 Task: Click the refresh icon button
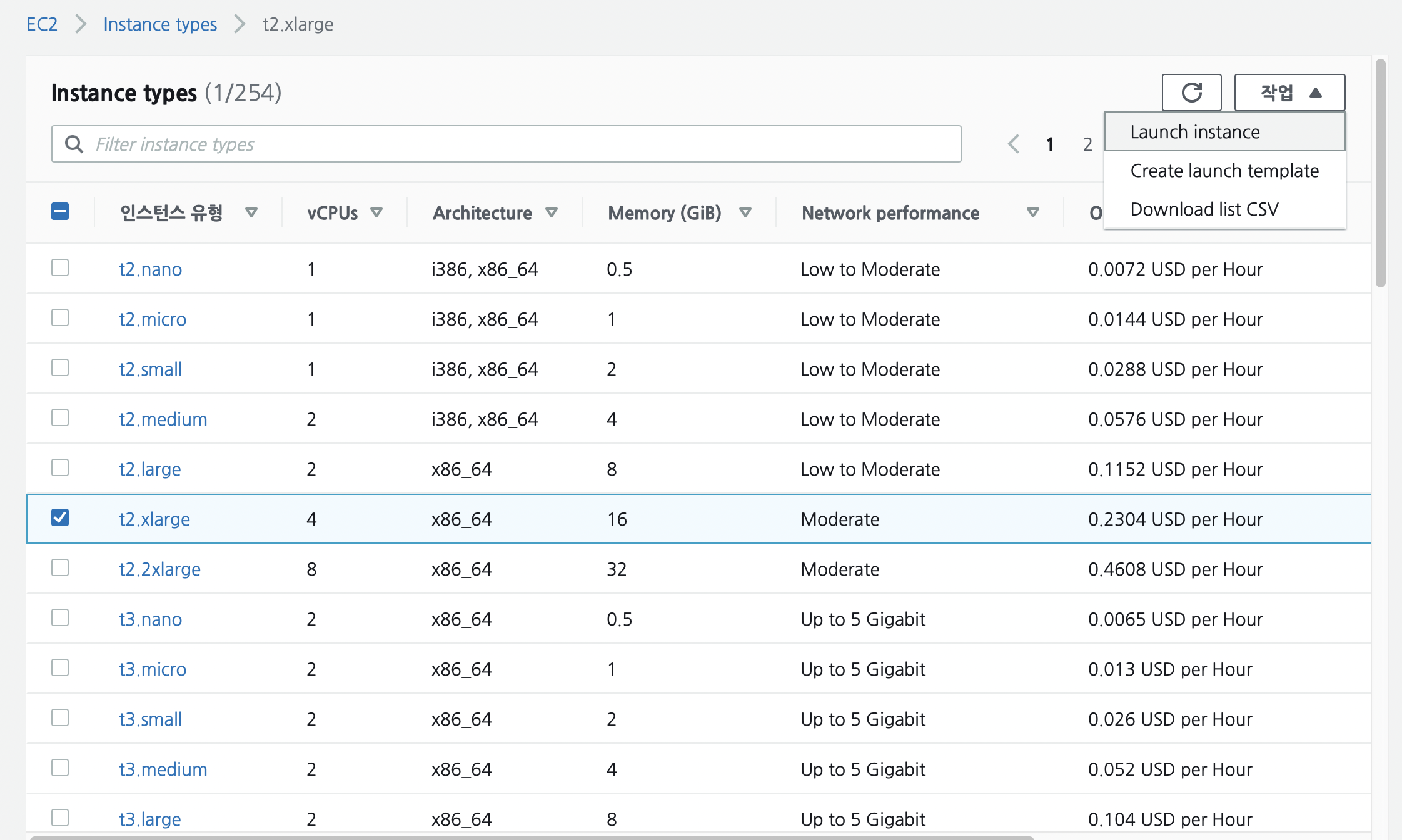[1191, 92]
